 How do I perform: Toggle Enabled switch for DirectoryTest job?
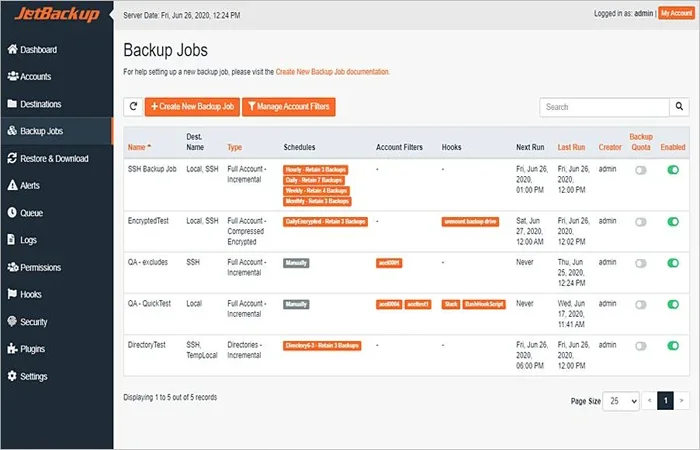(673, 346)
